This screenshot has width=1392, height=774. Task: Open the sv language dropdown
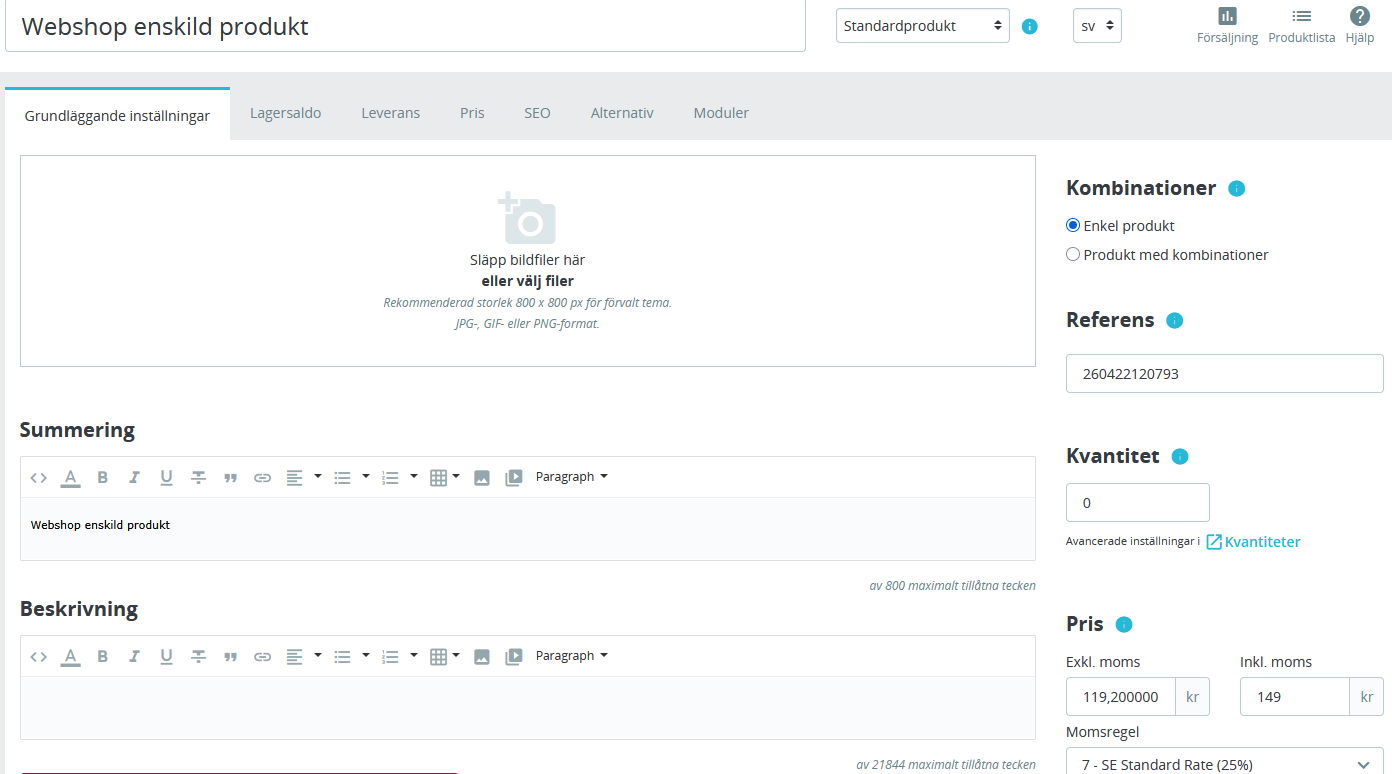(x=1097, y=26)
